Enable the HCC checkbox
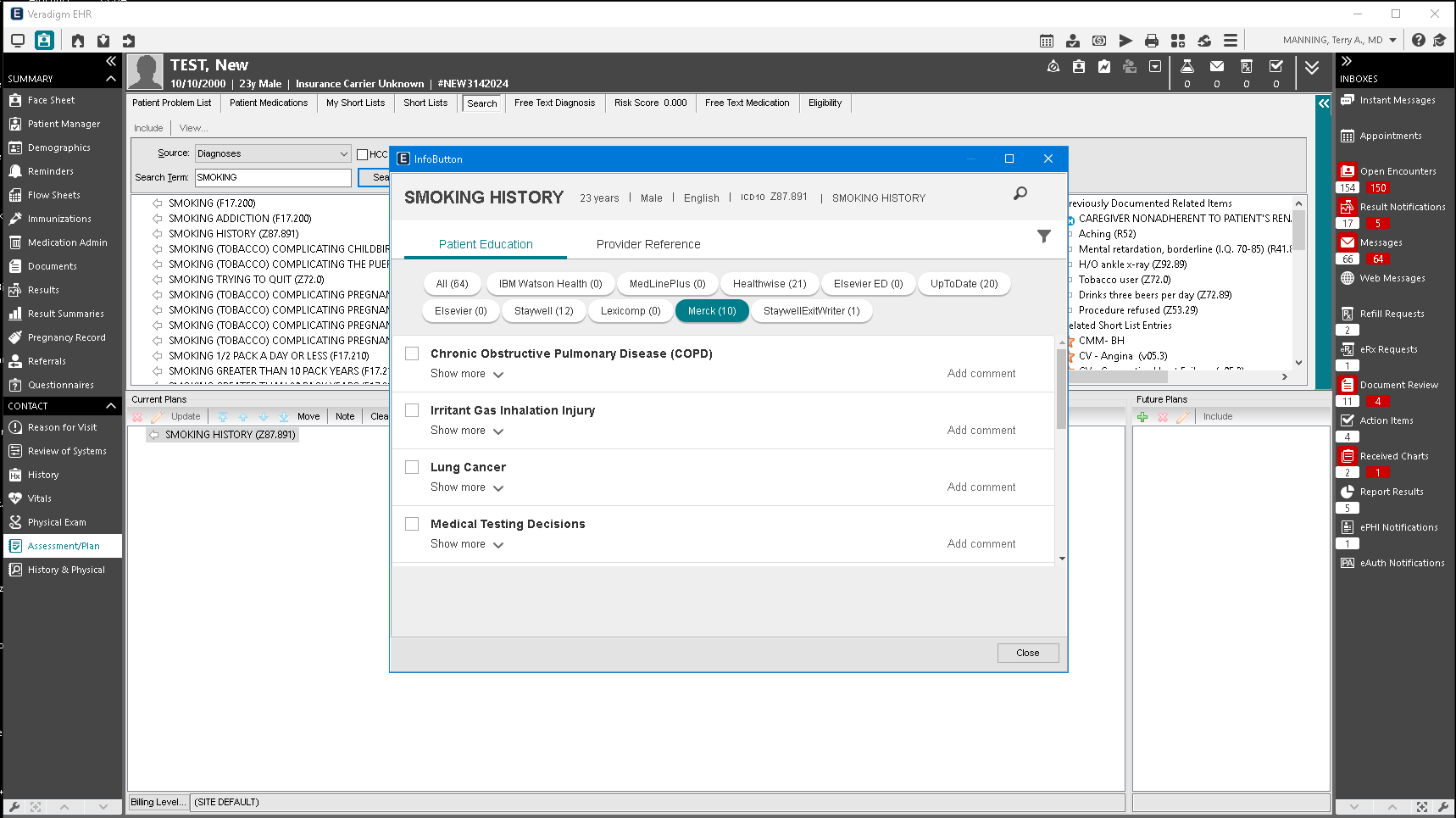 click(363, 154)
